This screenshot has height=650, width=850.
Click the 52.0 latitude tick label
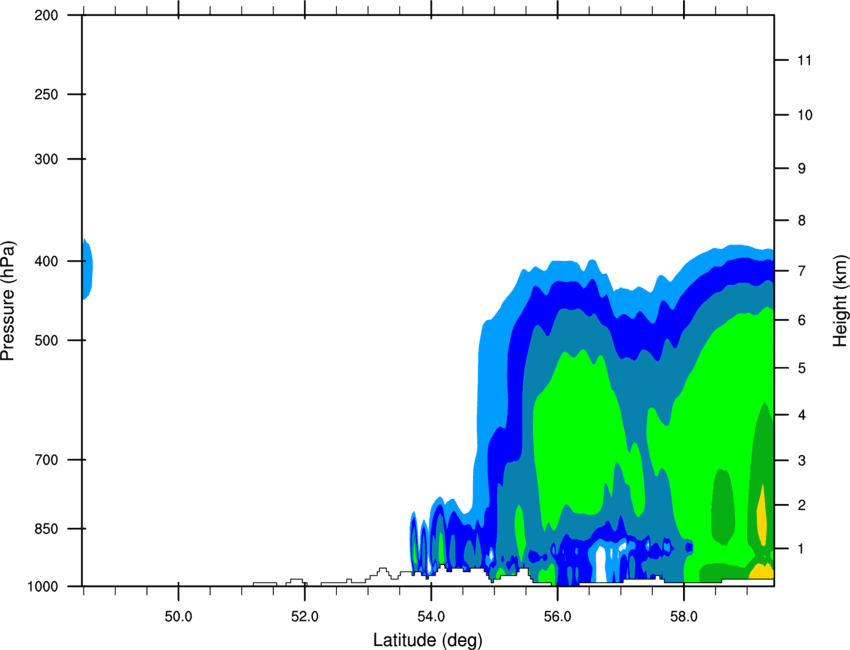[305, 617]
